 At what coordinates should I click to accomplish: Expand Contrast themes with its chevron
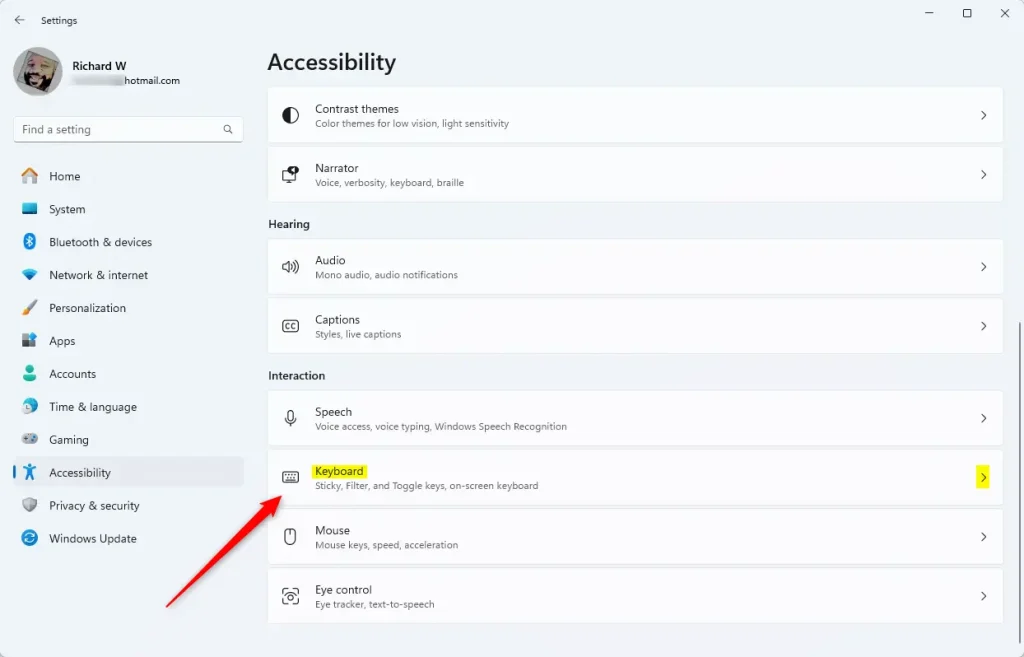pyautogui.click(x=984, y=116)
